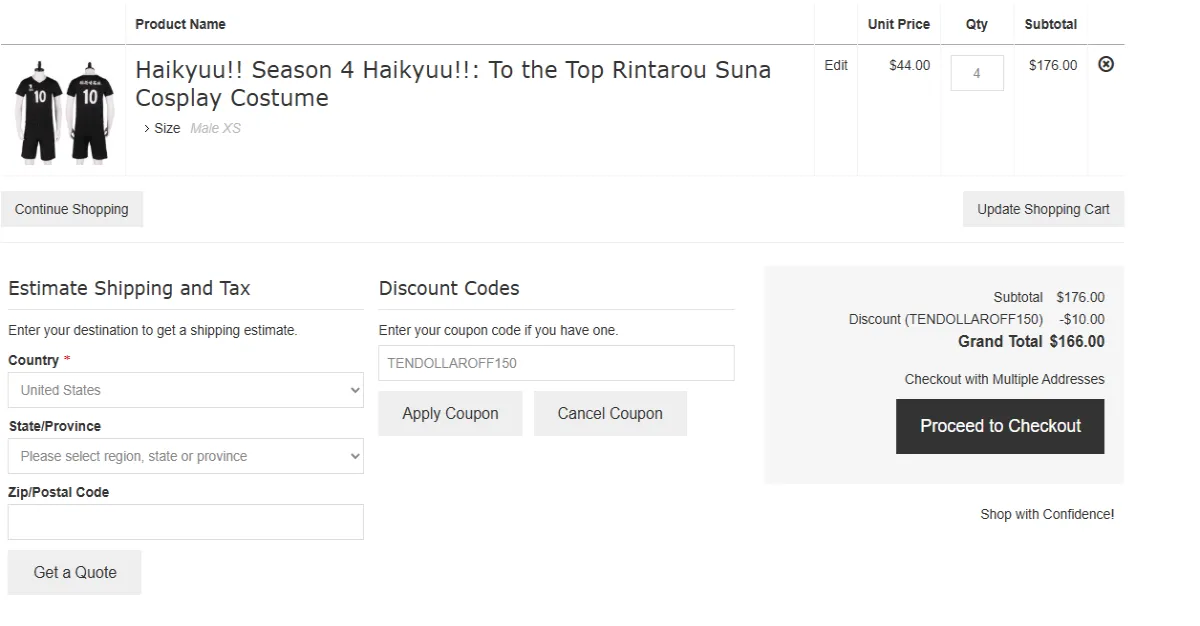Click the quantity field for the costume

pyautogui.click(x=977, y=73)
